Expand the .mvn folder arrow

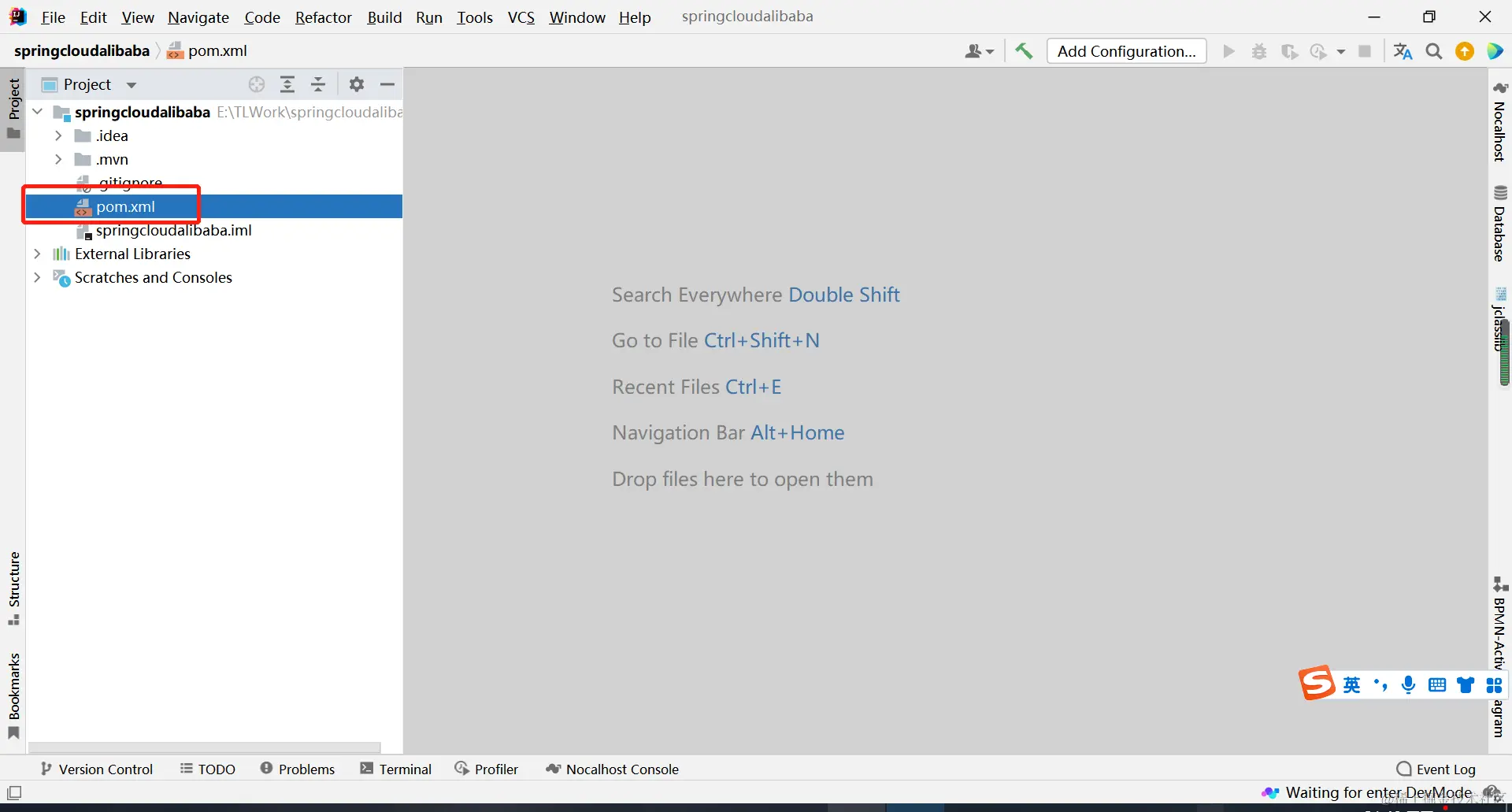tap(57, 159)
